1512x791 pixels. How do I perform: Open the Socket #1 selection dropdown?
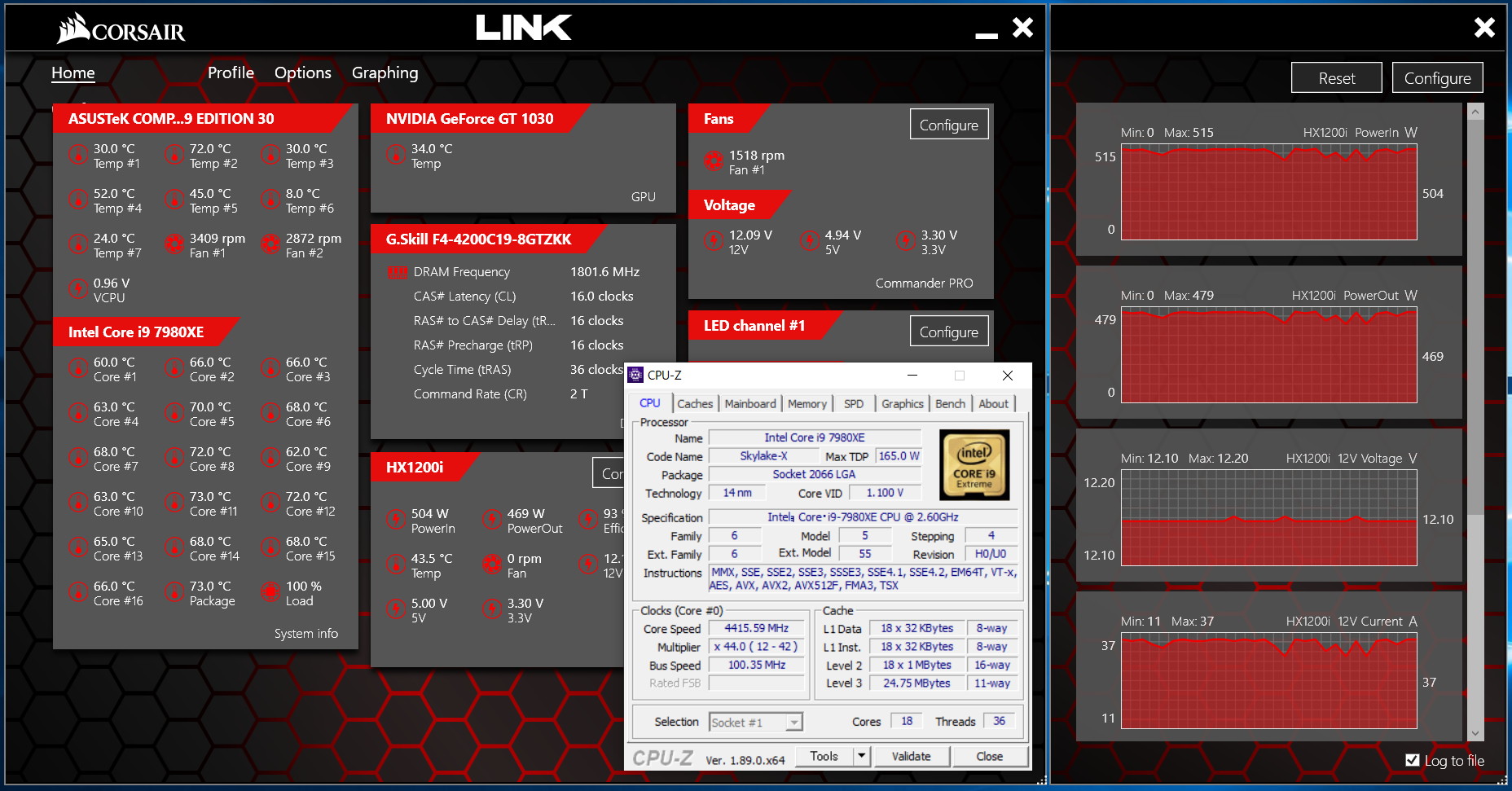pos(794,723)
